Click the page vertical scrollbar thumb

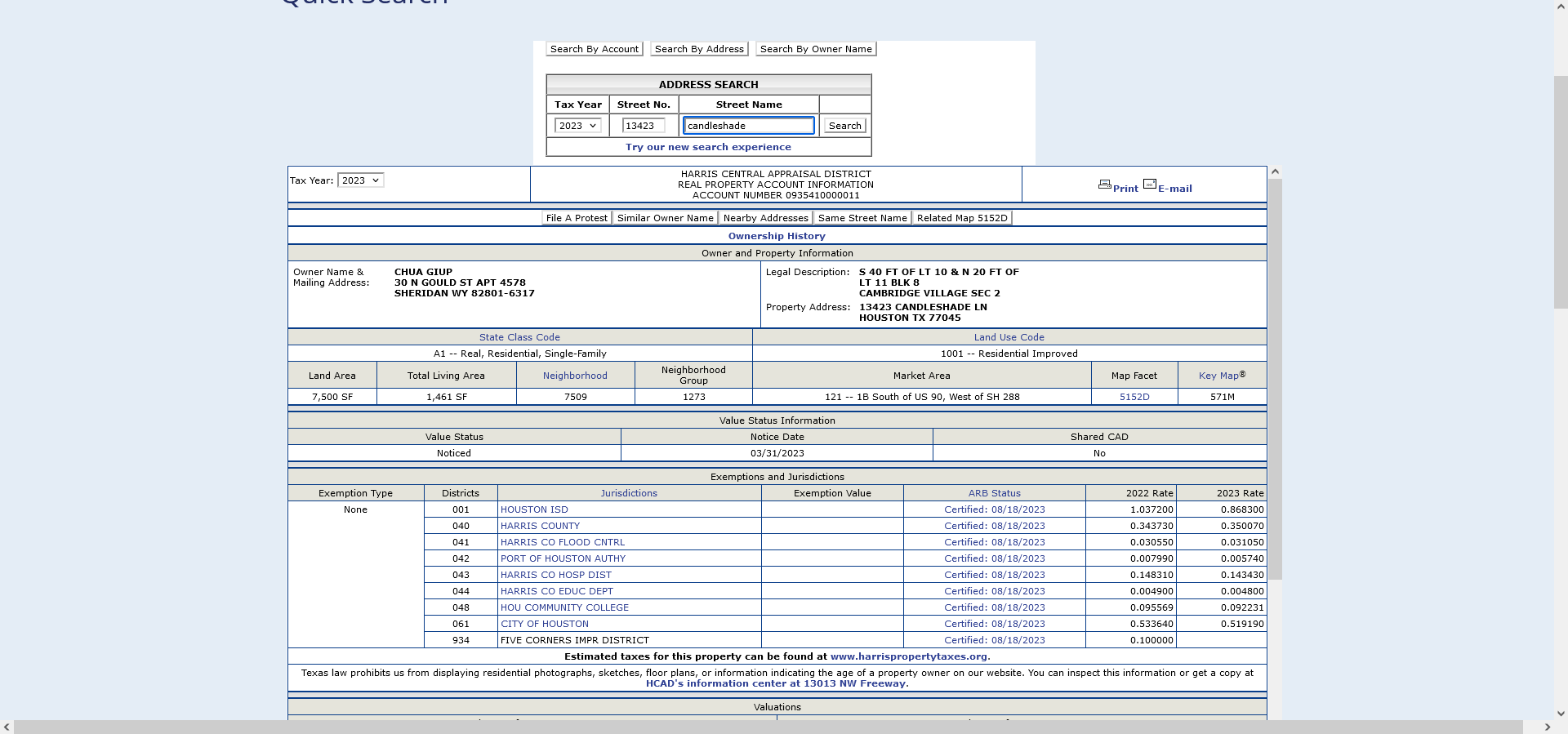pos(1561,192)
